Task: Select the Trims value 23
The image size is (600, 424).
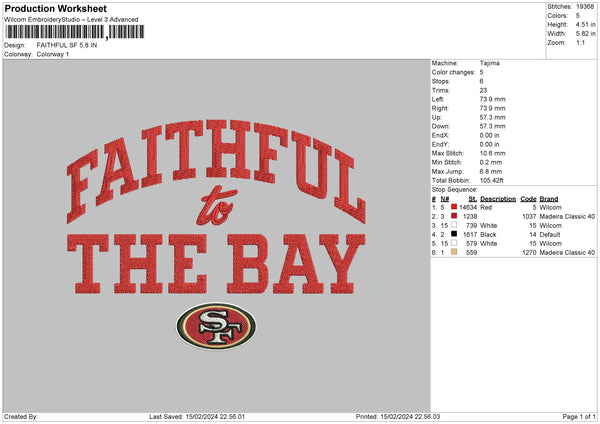Action: [x=483, y=90]
